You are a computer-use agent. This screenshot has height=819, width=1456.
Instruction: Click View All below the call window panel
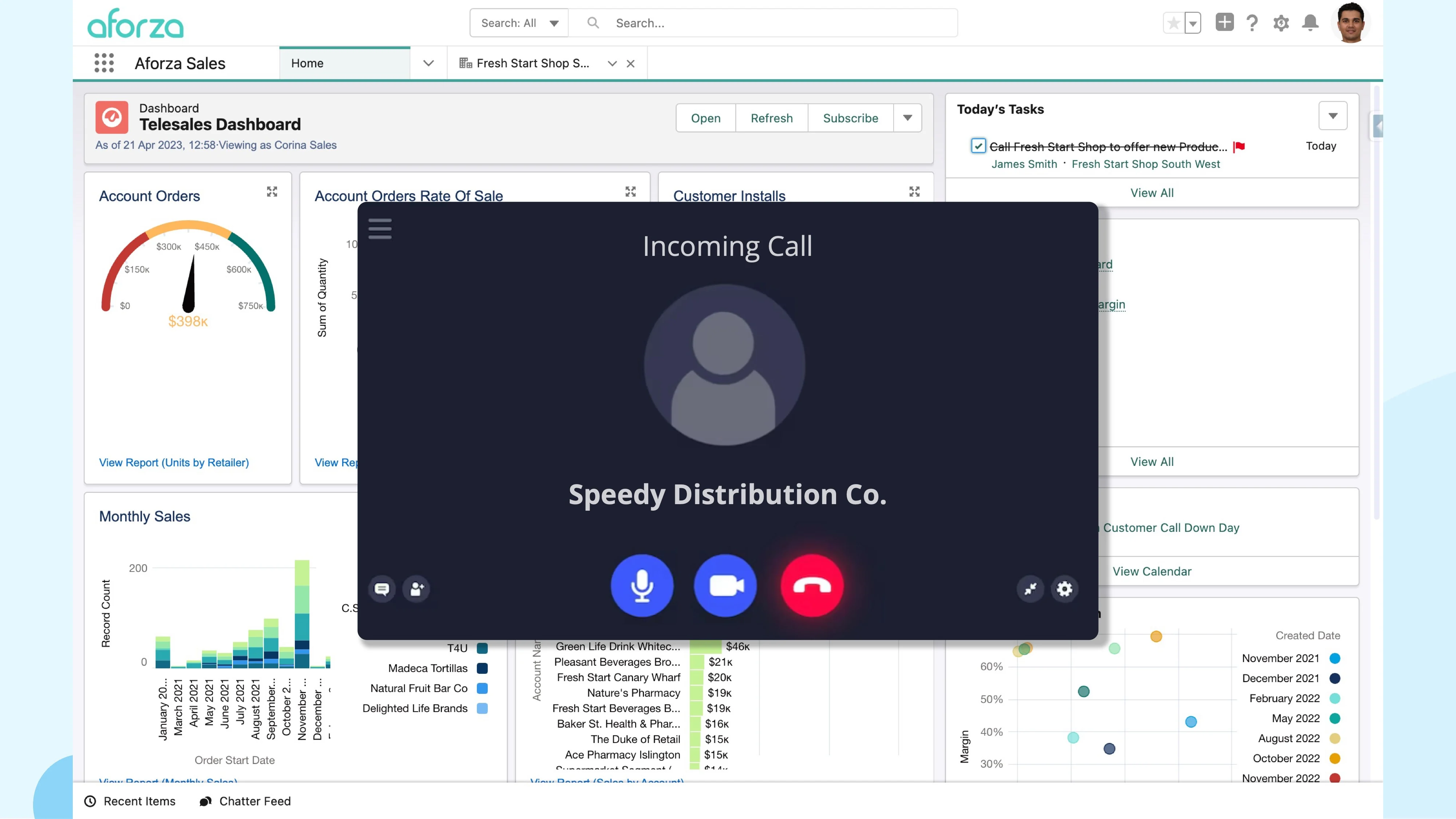pyautogui.click(x=1151, y=462)
